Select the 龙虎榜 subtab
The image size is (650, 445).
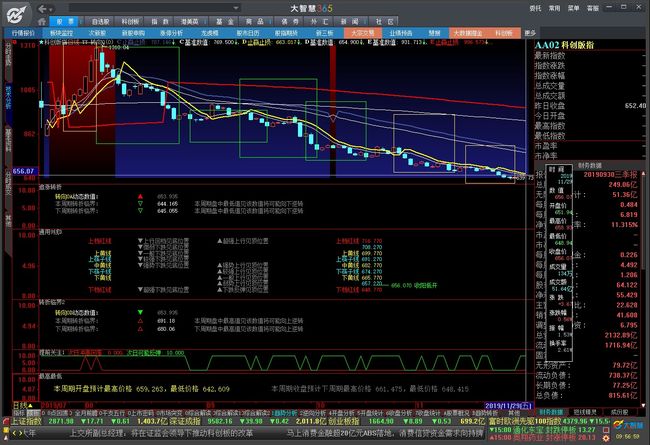point(210,33)
